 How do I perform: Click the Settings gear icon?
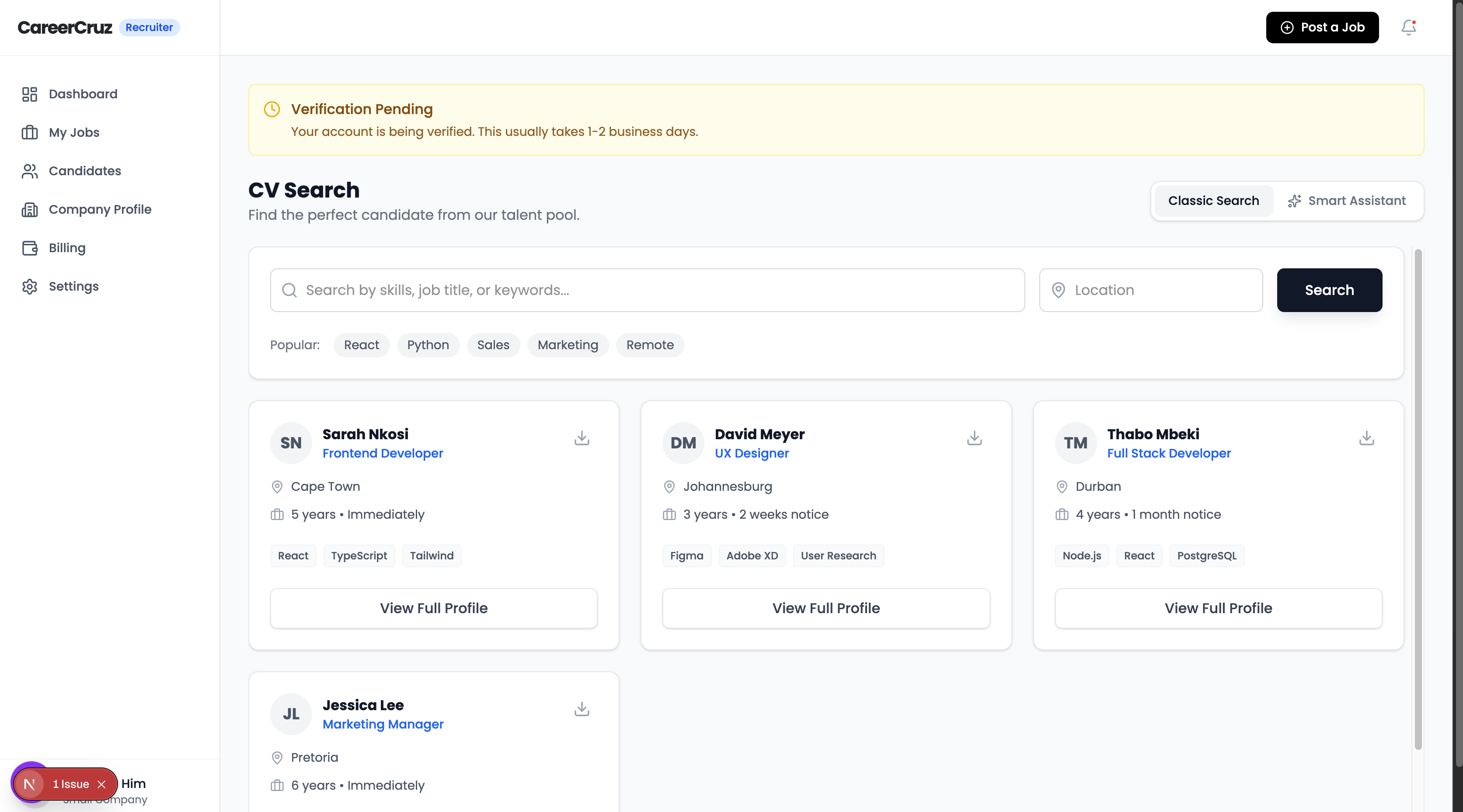(30, 287)
